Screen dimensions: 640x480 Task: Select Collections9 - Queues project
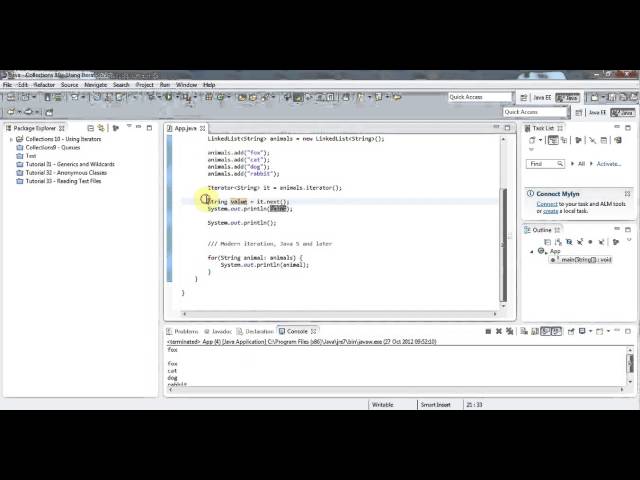[53, 148]
